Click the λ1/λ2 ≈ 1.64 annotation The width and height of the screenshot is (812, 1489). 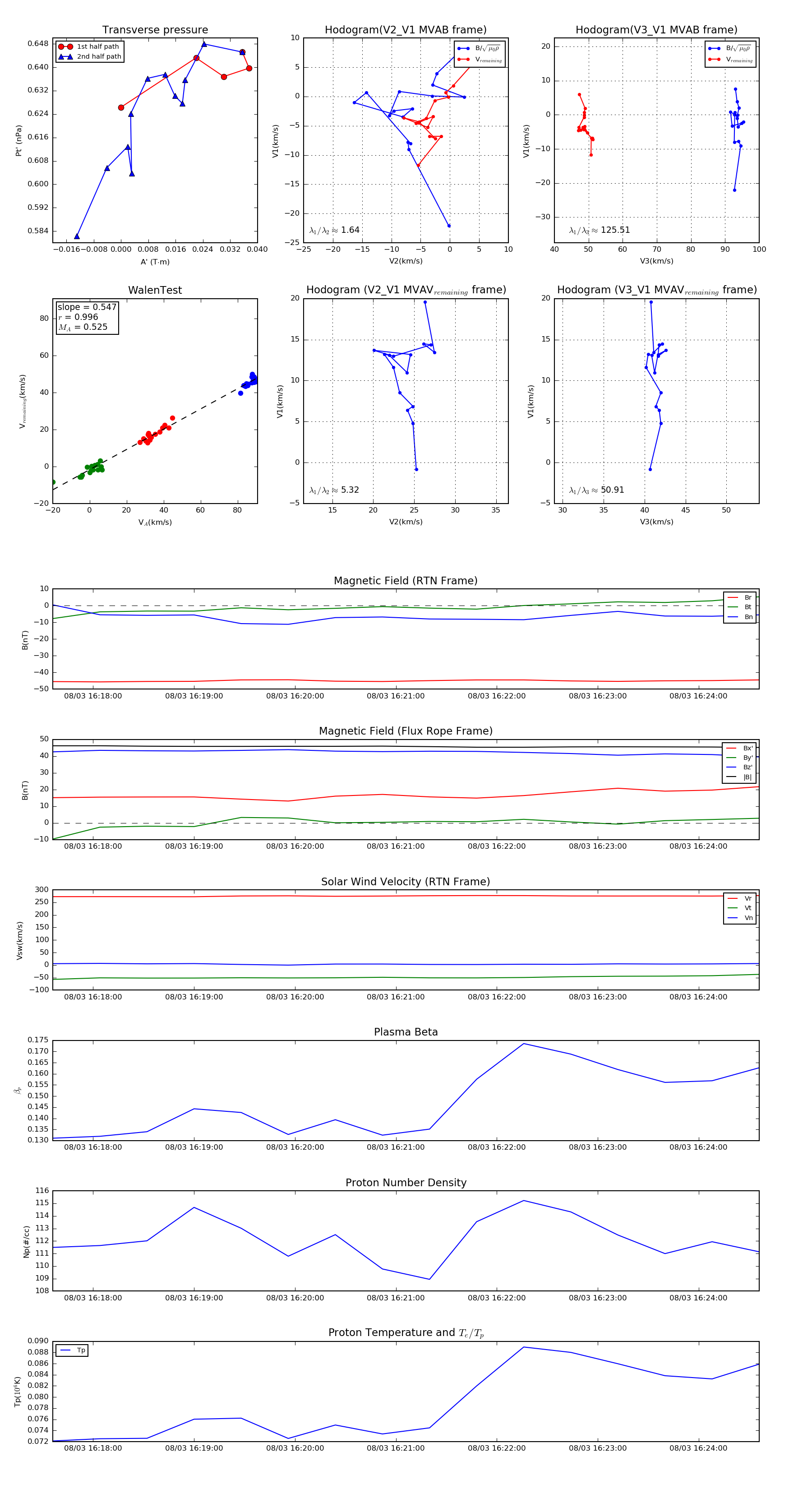coord(334,230)
